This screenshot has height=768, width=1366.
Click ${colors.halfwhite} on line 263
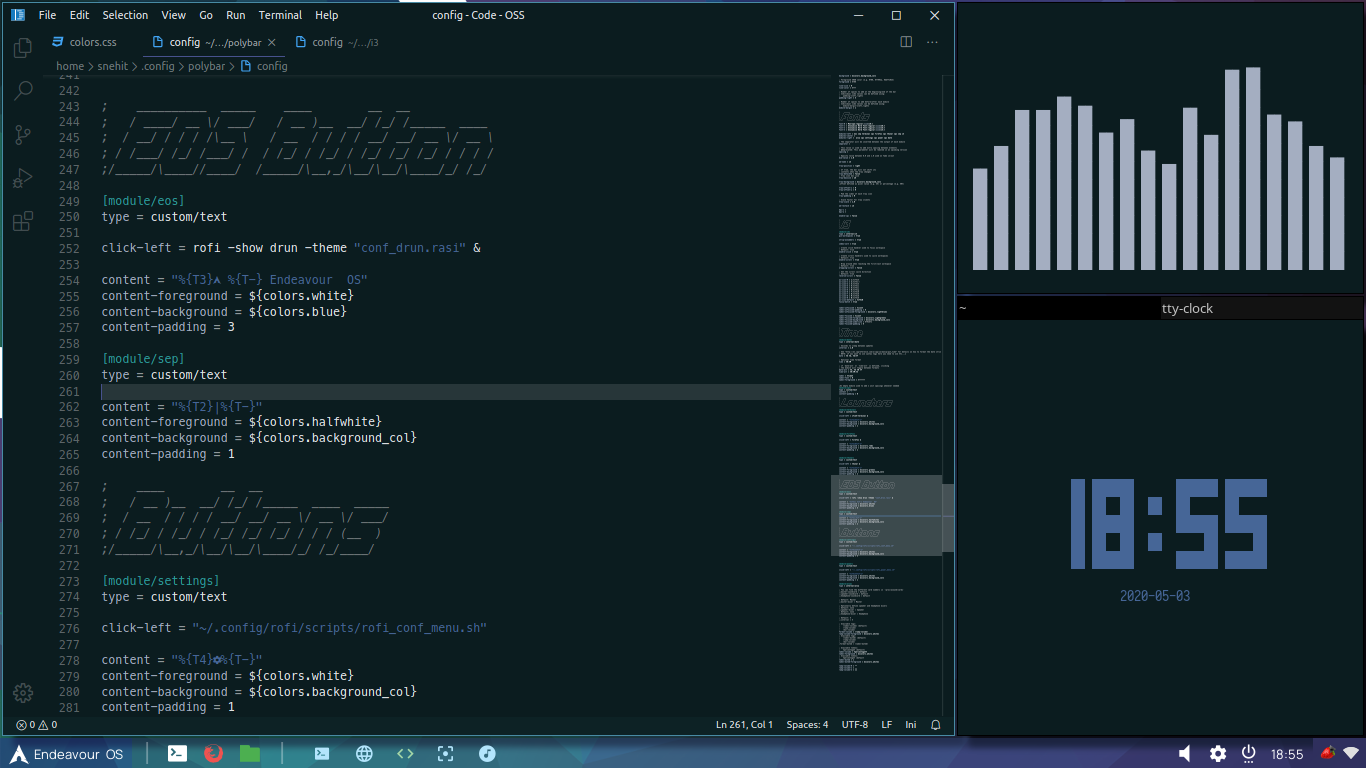[315, 422]
